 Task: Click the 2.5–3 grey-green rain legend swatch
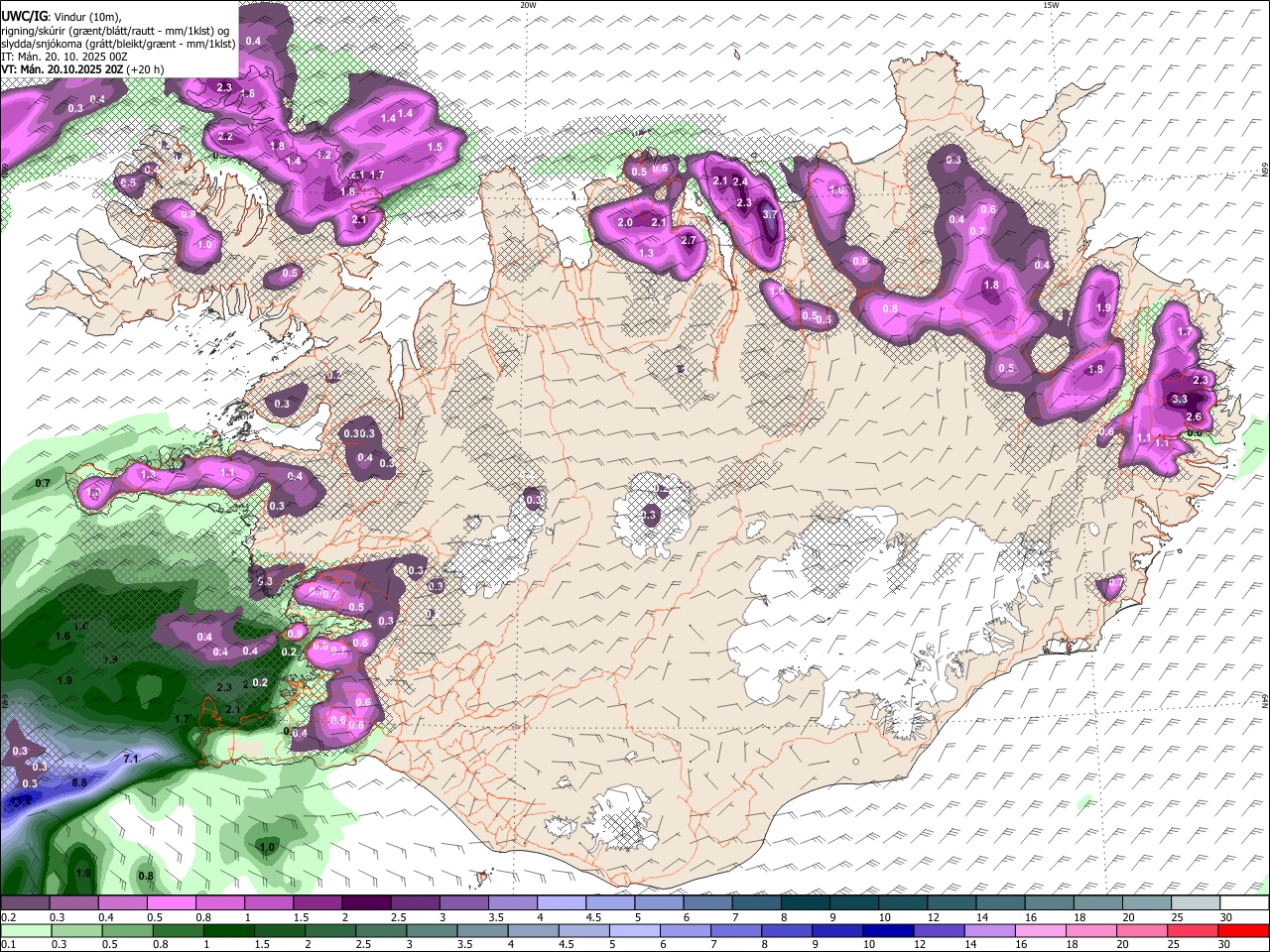pos(380,930)
